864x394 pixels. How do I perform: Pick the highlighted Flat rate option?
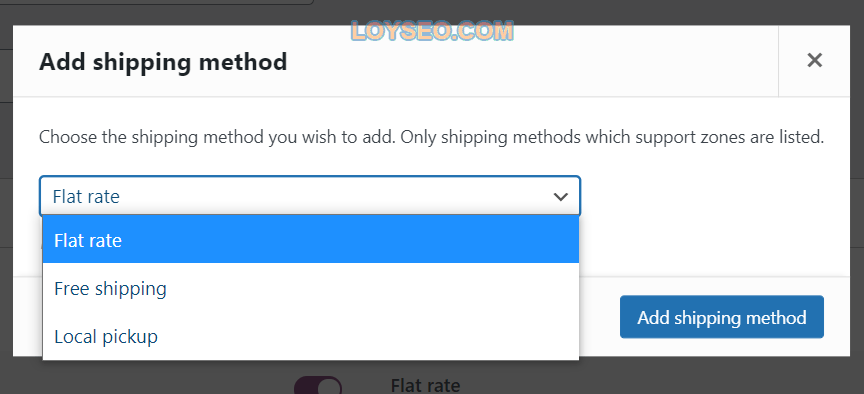tap(311, 240)
